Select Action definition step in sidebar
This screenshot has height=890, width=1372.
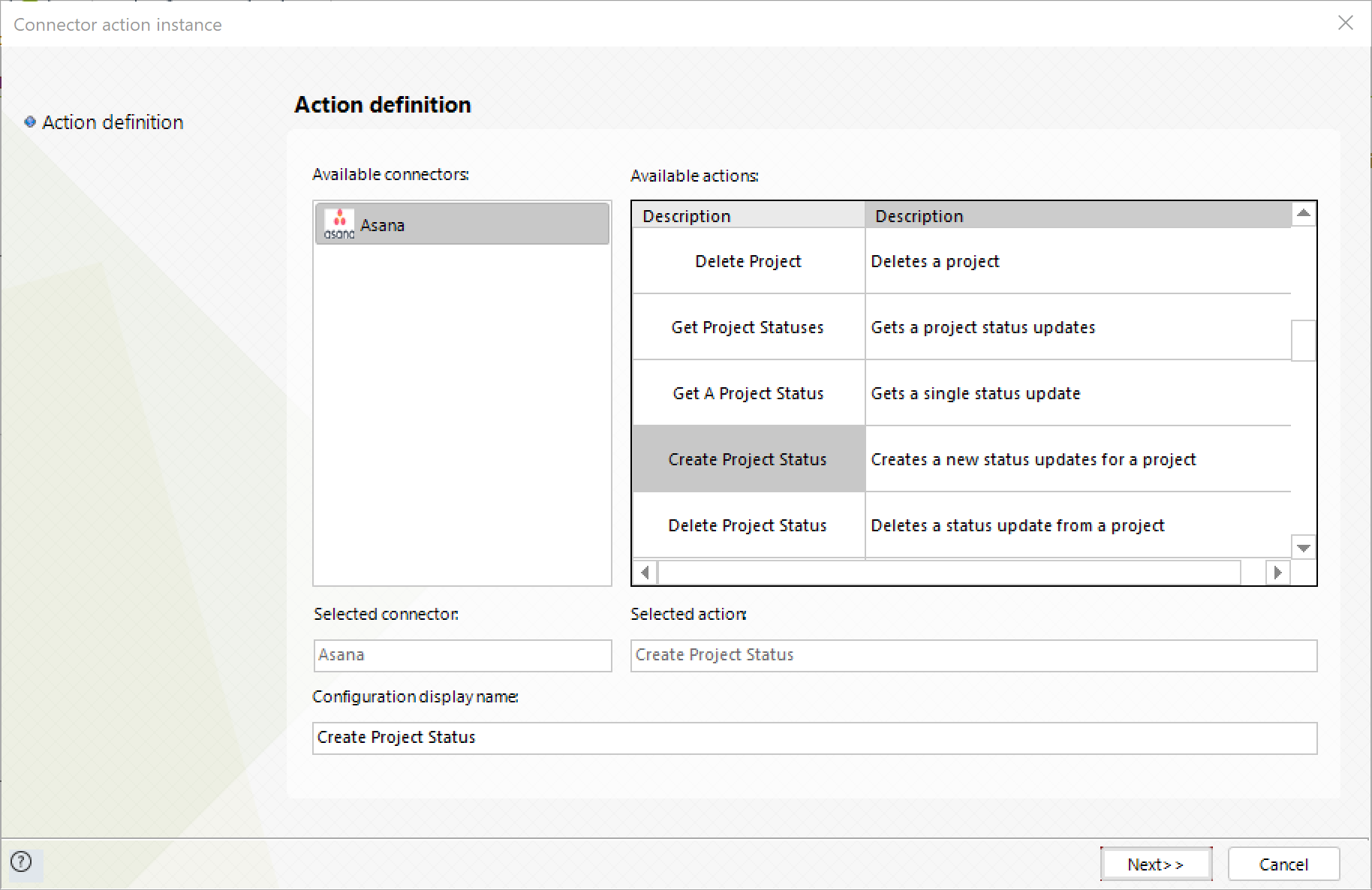pyautogui.click(x=104, y=122)
